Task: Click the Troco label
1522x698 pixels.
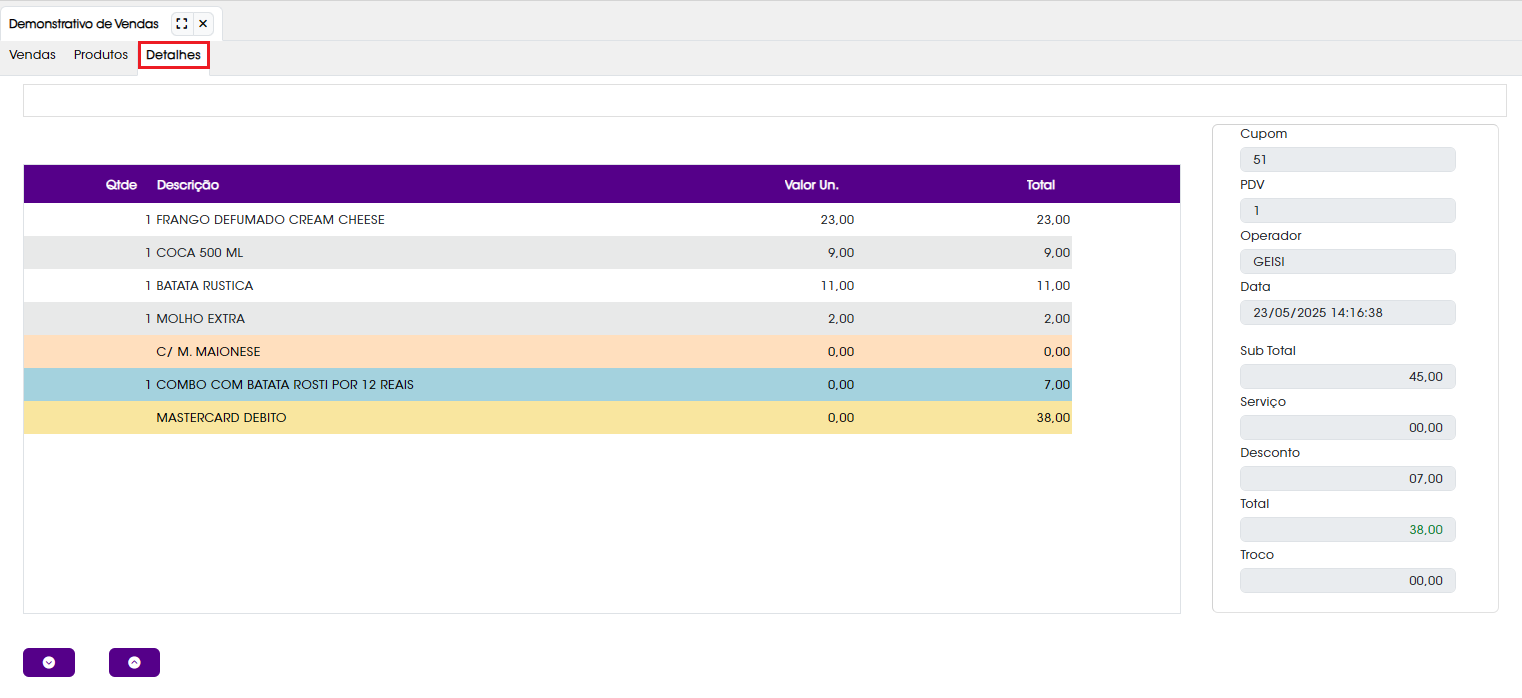Action: (1257, 555)
